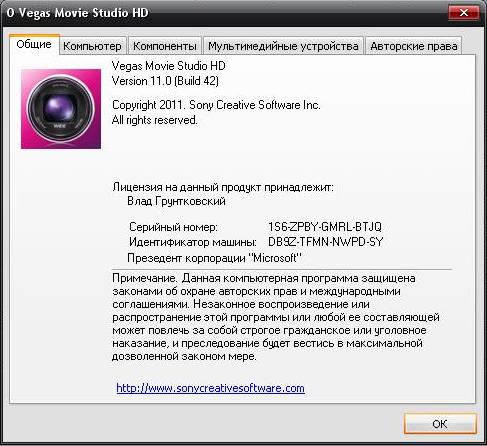Click the Лицензия на данный продукт принадлежит text
Screen dimensions: 487x446
pyautogui.click(x=223, y=187)
